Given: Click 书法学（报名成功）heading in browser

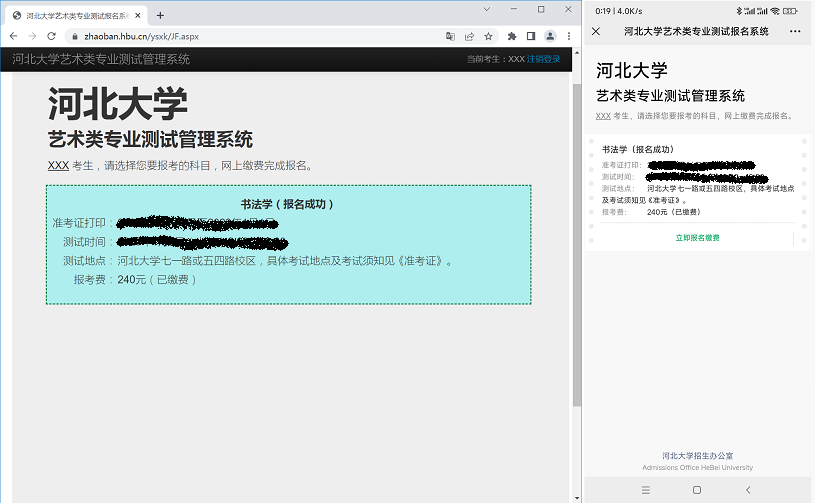Looking at the screenshot, I should 287,204.
